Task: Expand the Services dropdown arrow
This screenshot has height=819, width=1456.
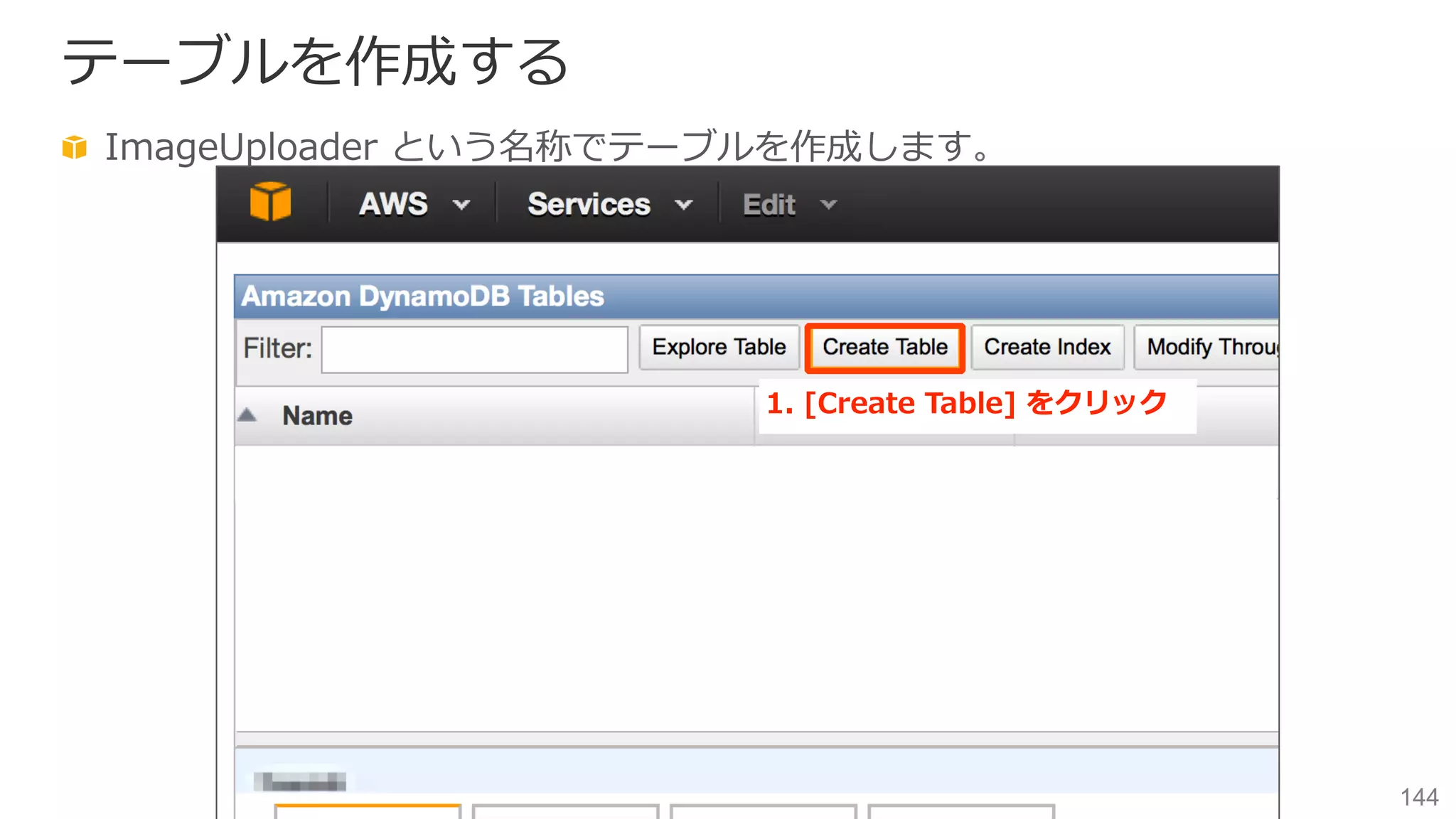Action: point(684,205)
